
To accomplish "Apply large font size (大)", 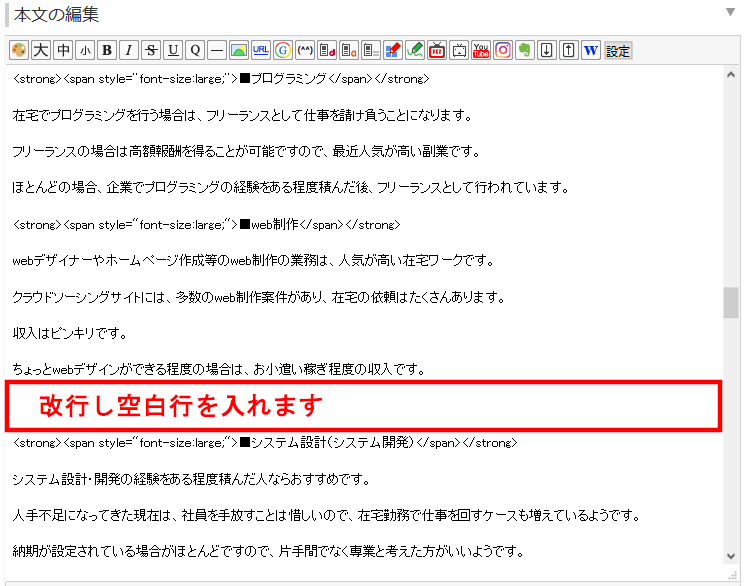I will (41, 50).
